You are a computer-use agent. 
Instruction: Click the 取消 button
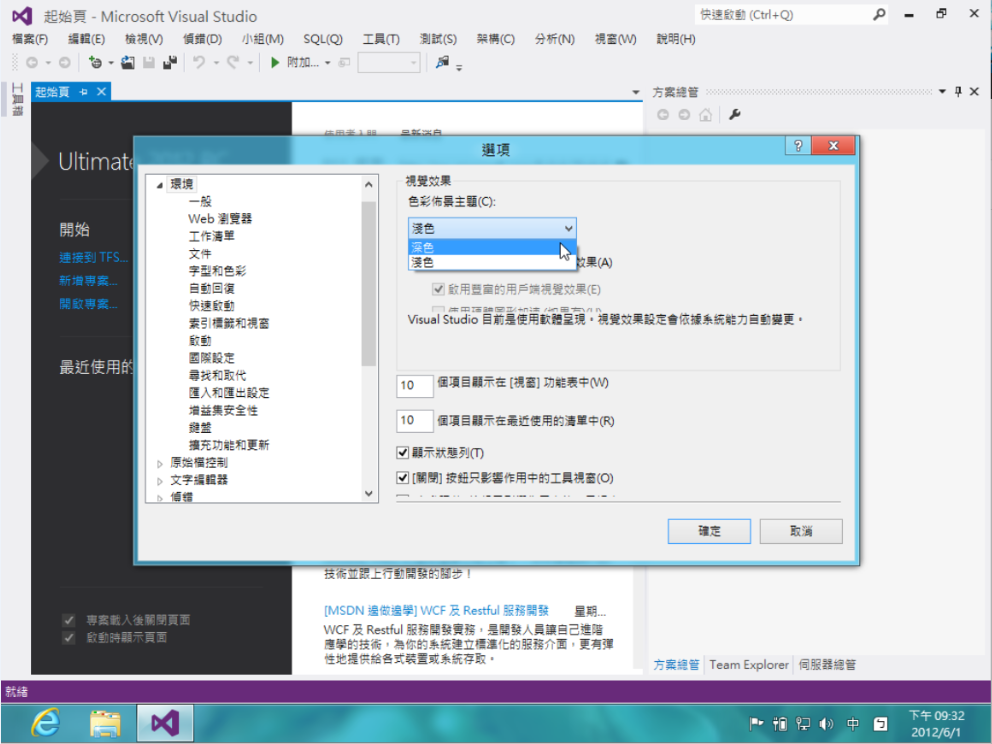pyautogui.click(x=801, y=531)
